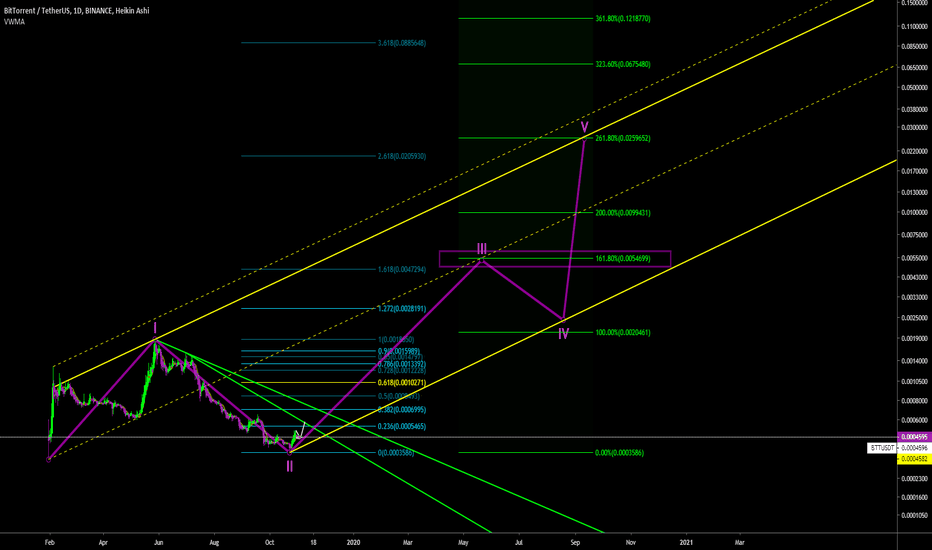
Task: Select Elliott wave label III
Action: pos(481,249)
